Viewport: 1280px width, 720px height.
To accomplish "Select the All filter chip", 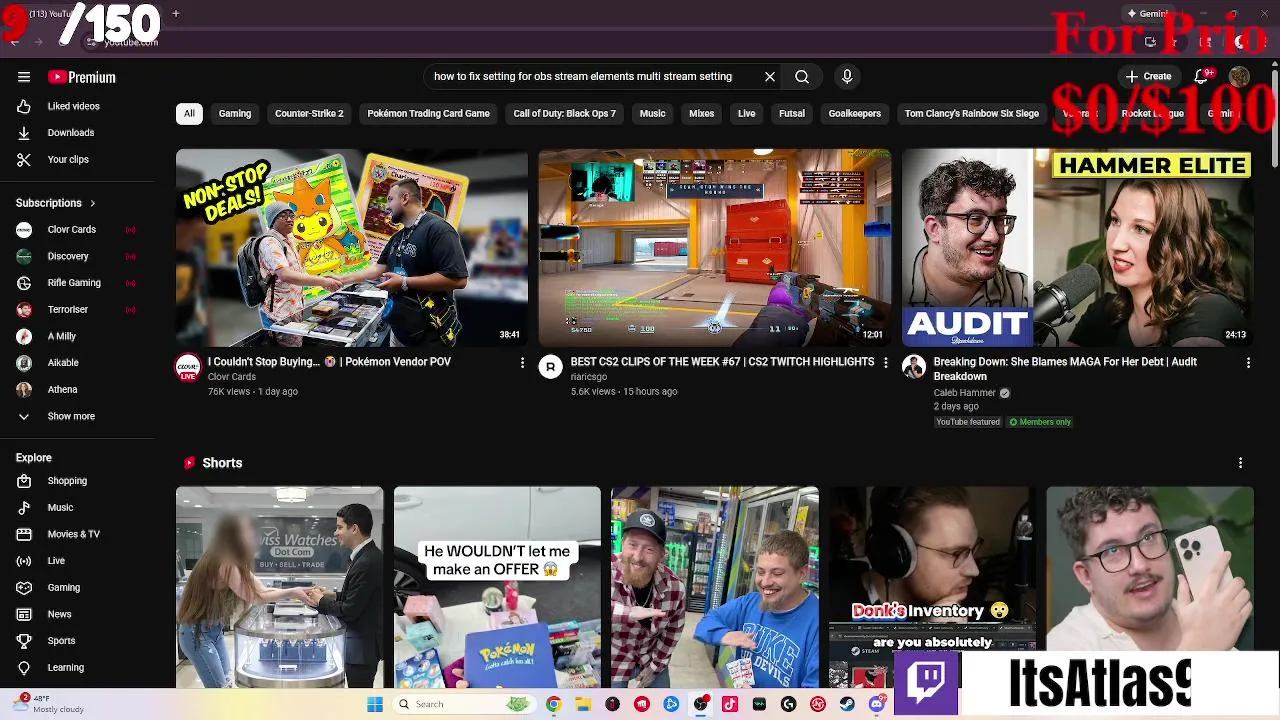I will coord(189,113).
